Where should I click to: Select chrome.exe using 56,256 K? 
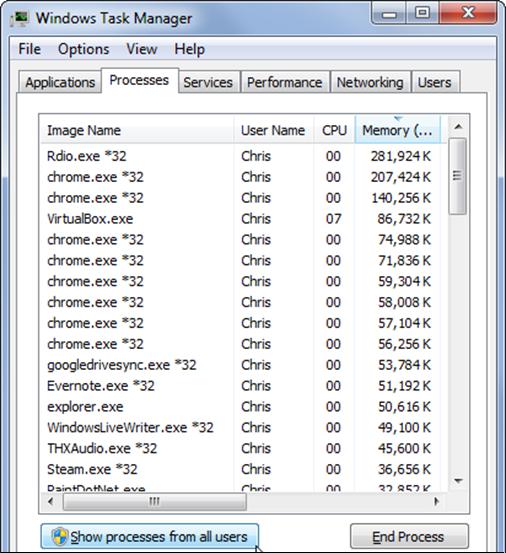[240, 344]
